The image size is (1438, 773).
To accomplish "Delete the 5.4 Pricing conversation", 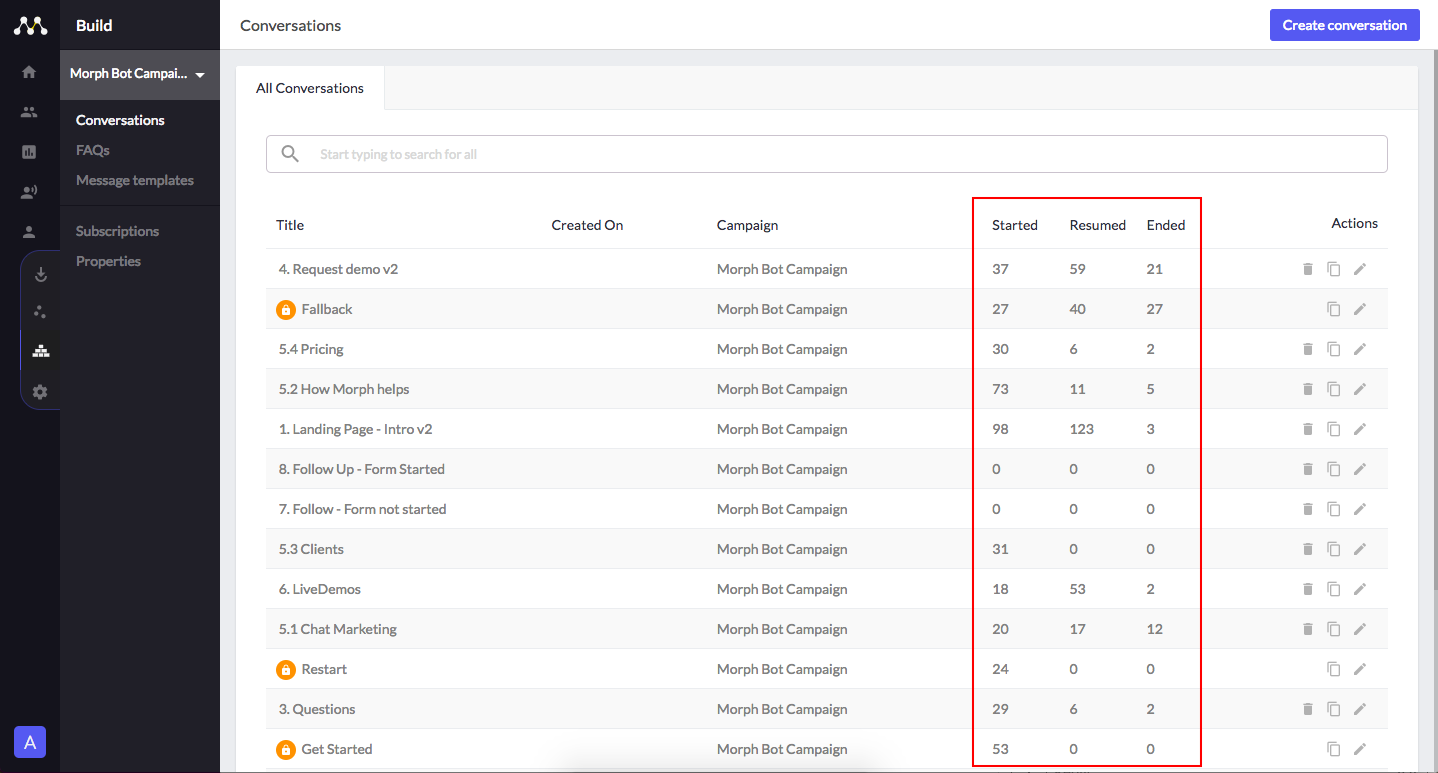I will point(1307,349).
